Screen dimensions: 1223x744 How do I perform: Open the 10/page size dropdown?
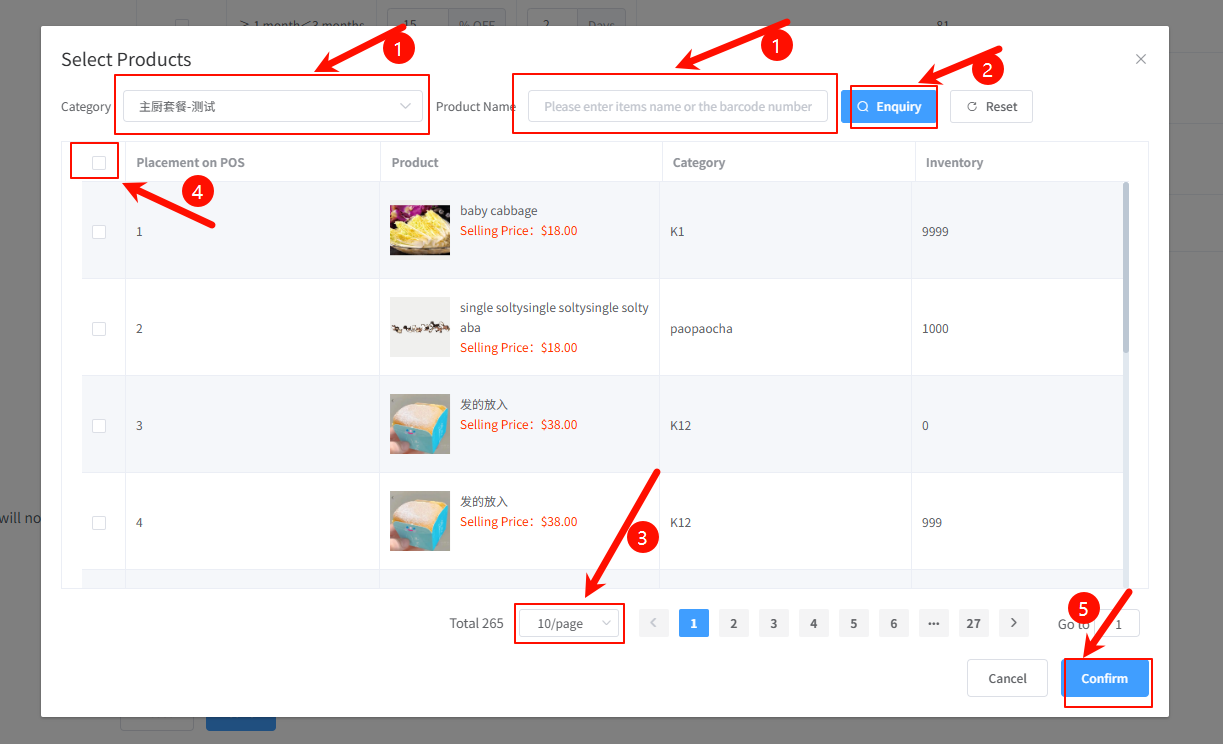[569, 624]
